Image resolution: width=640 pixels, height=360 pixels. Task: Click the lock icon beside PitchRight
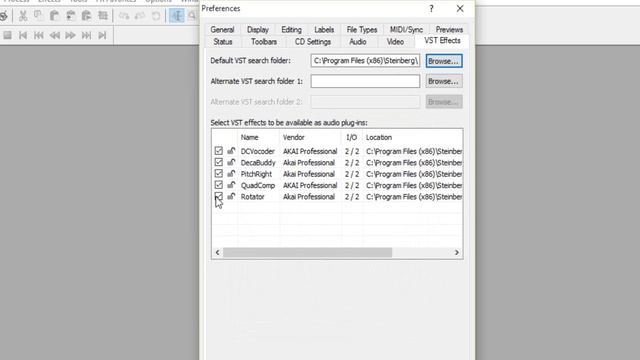tap(231, 173)
